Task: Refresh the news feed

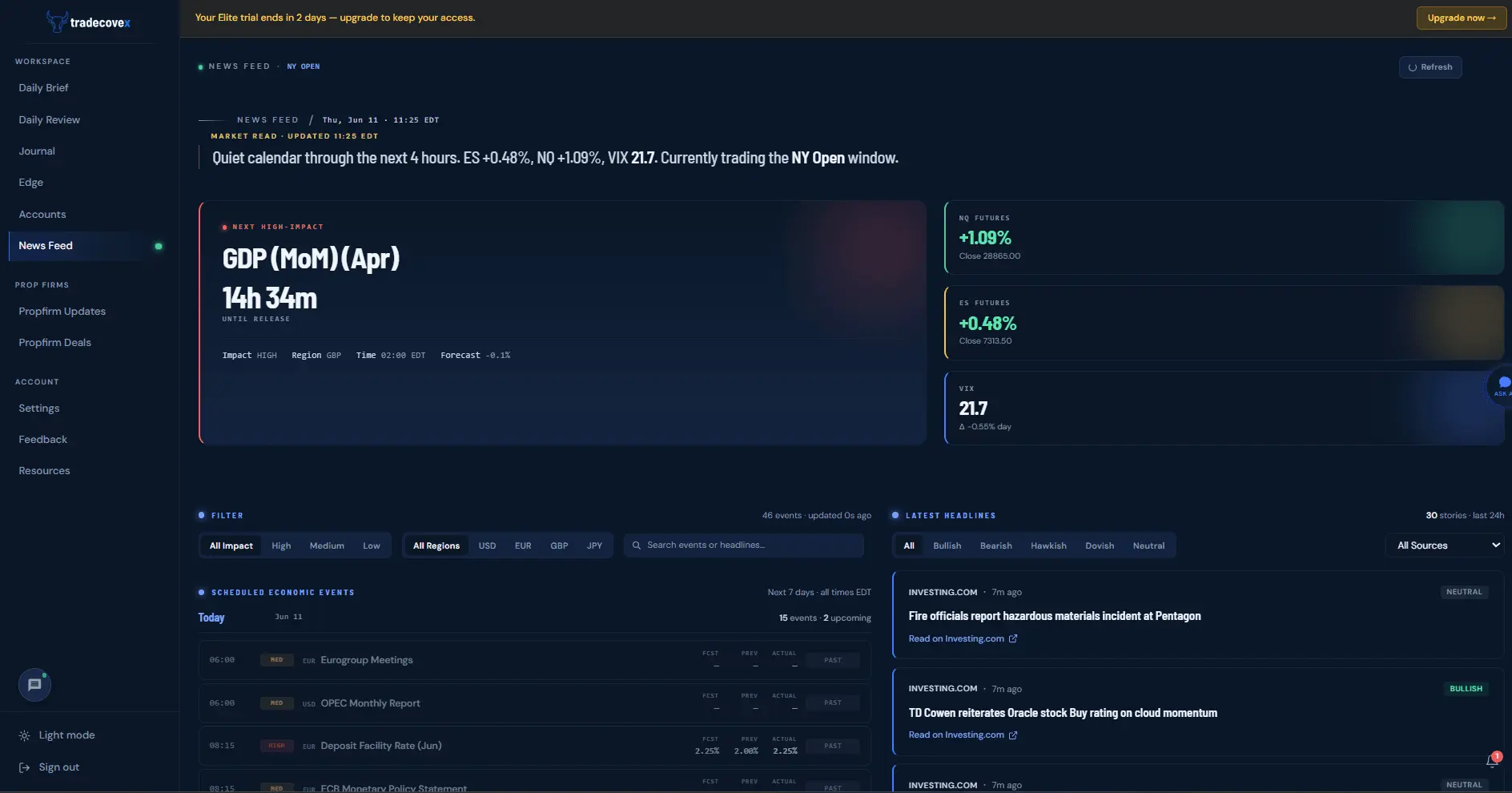Action: pos(1430,67)
